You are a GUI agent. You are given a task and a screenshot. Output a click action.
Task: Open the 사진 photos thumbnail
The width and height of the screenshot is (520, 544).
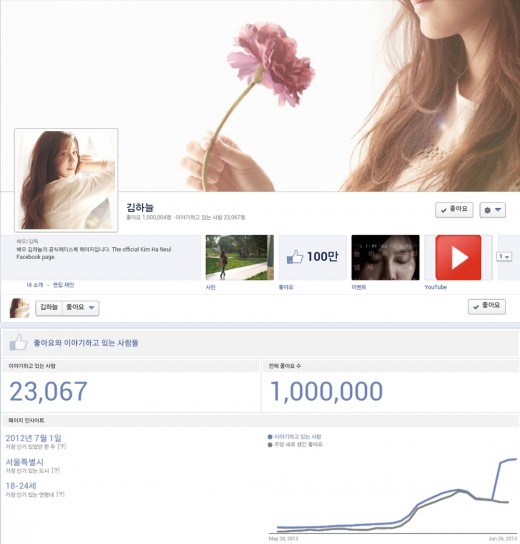[x=239, y=257]
